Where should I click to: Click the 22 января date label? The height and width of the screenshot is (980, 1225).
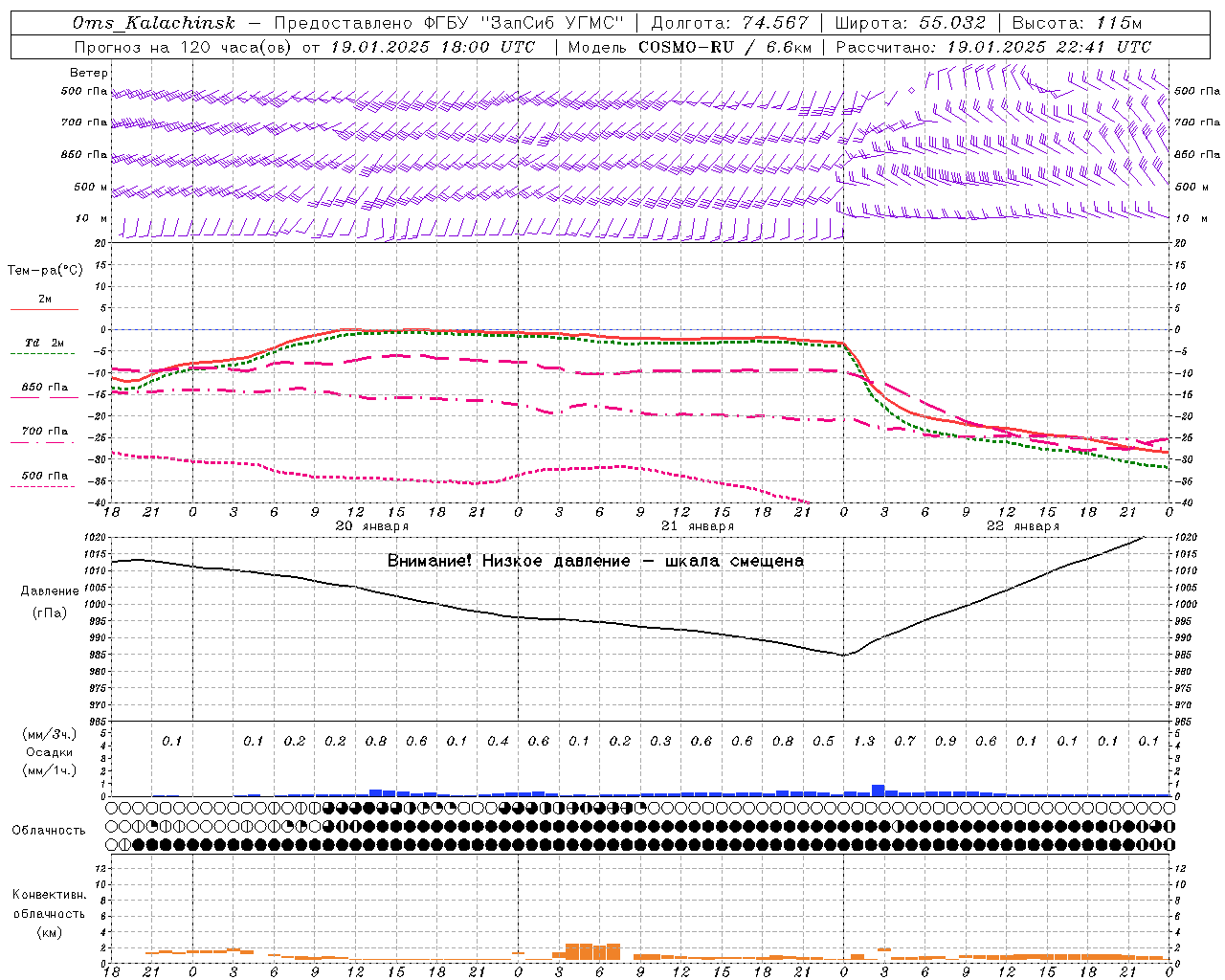pyautogui.click(x=1022, y=525)
